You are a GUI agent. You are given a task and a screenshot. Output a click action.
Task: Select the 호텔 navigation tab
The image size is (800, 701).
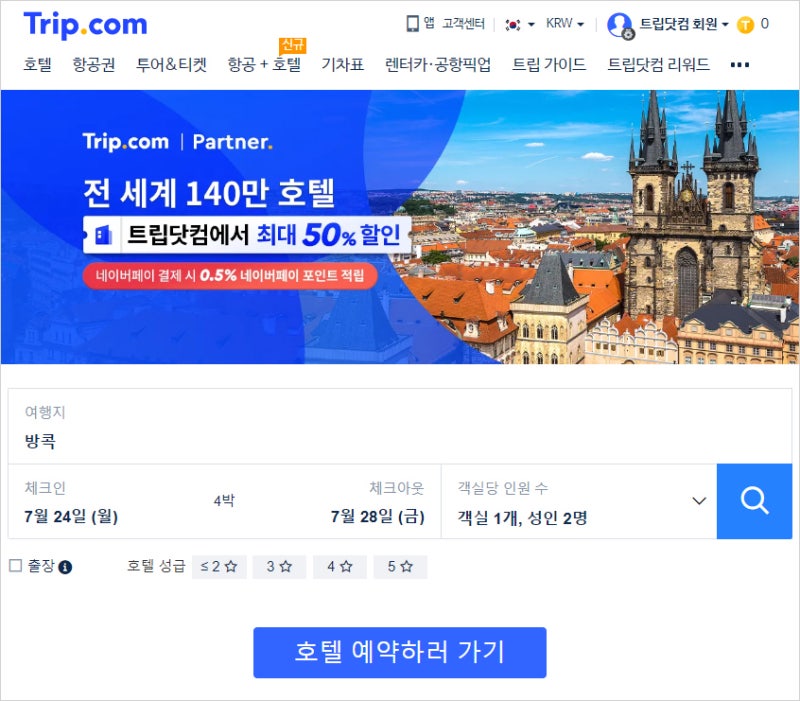click(x=37, y=65)
